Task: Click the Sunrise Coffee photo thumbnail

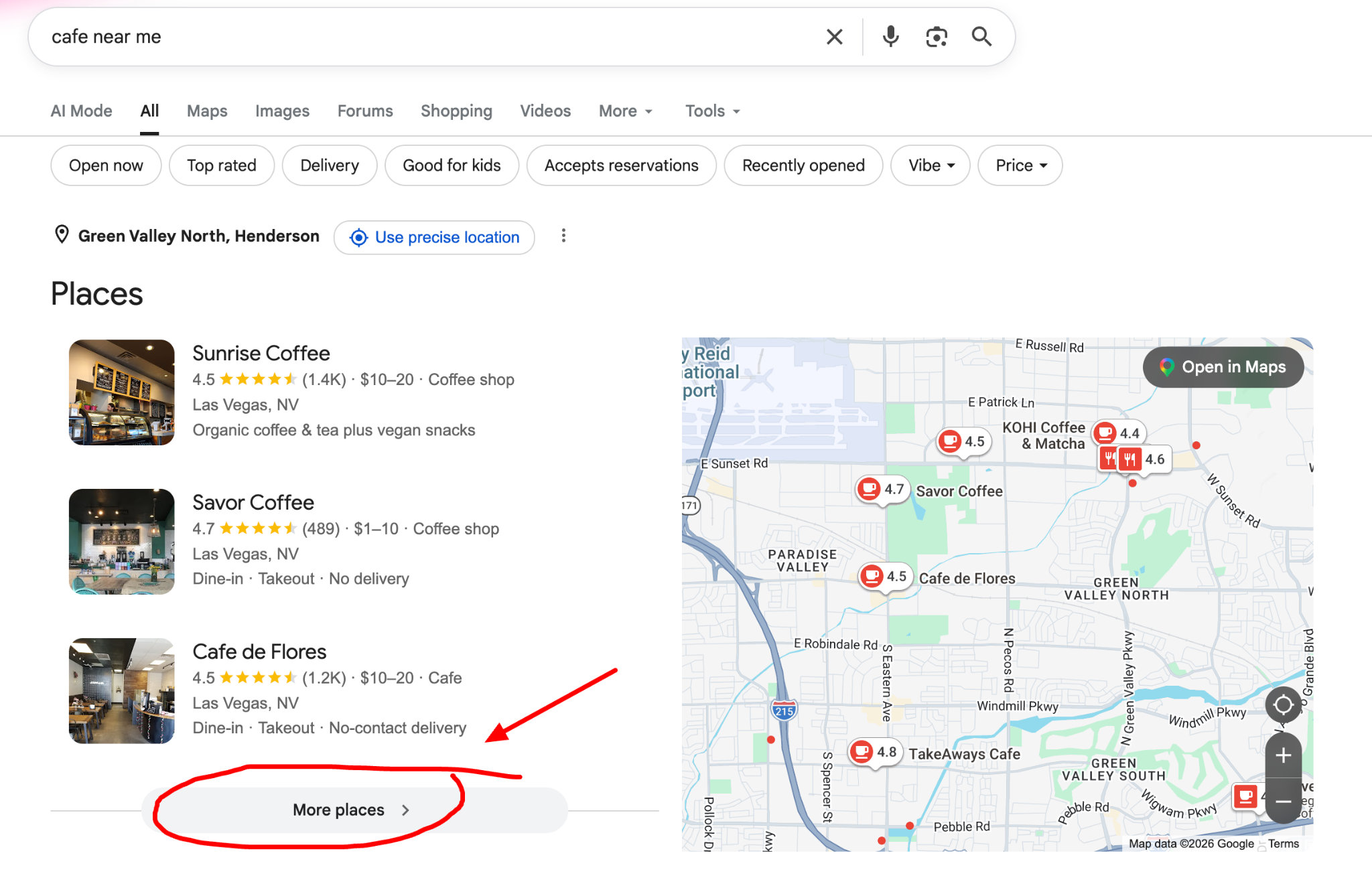Action: [122, 392]
